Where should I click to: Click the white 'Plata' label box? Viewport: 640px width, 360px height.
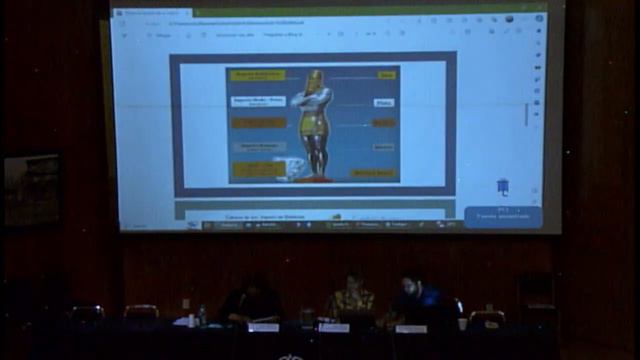[x=384, y=103]
